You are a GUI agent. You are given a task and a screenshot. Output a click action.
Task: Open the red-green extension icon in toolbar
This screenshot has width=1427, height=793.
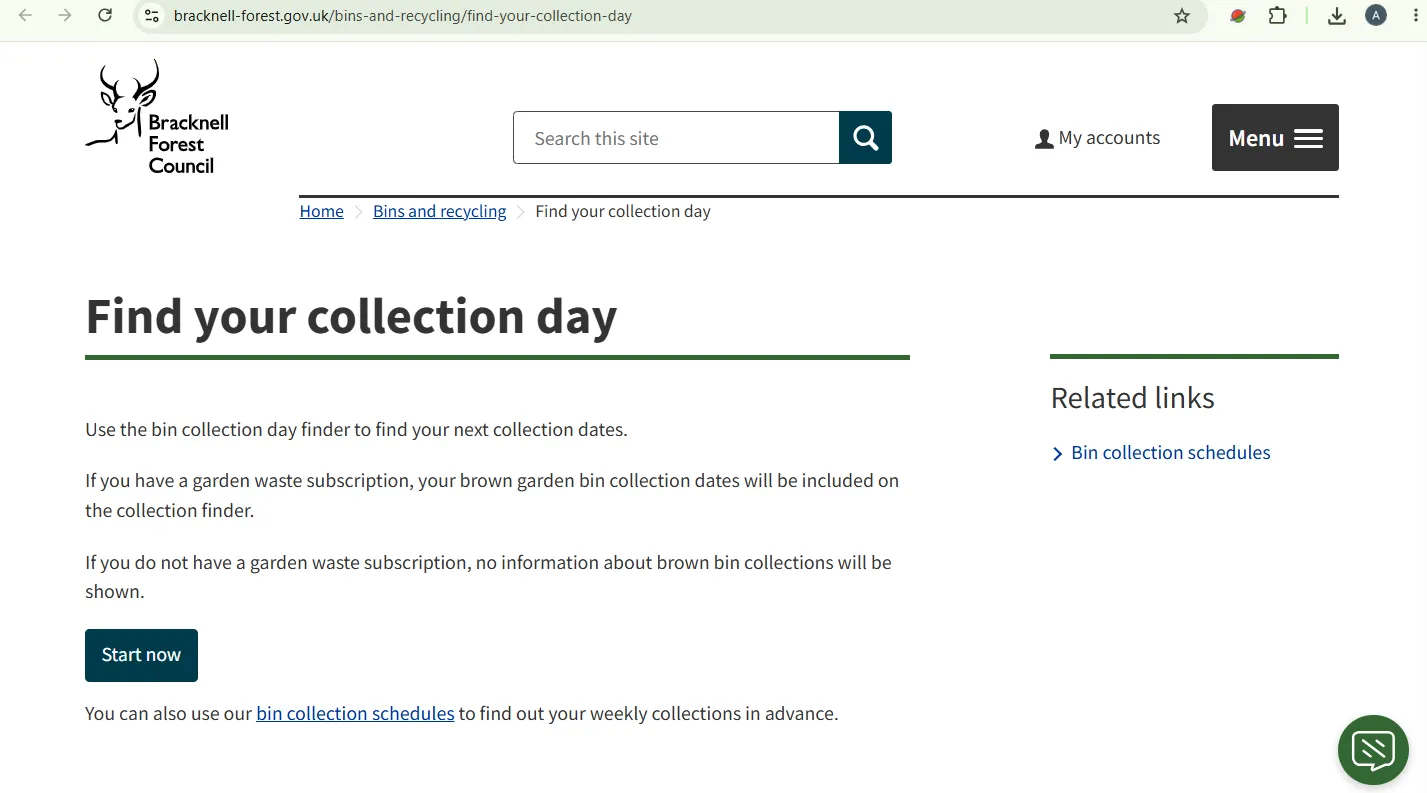point(1238,16)
